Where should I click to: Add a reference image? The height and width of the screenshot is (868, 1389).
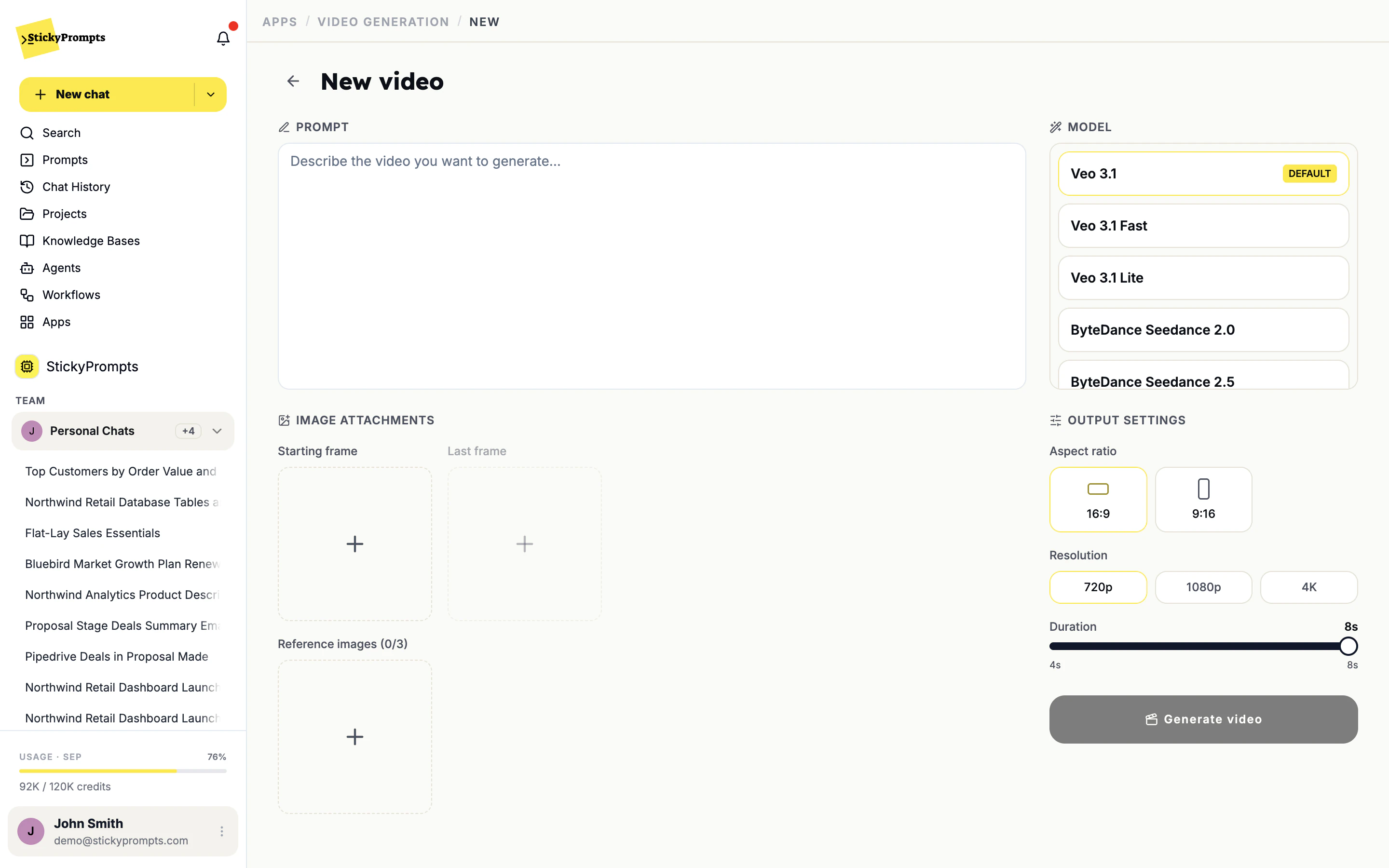(x=354, y=736)
